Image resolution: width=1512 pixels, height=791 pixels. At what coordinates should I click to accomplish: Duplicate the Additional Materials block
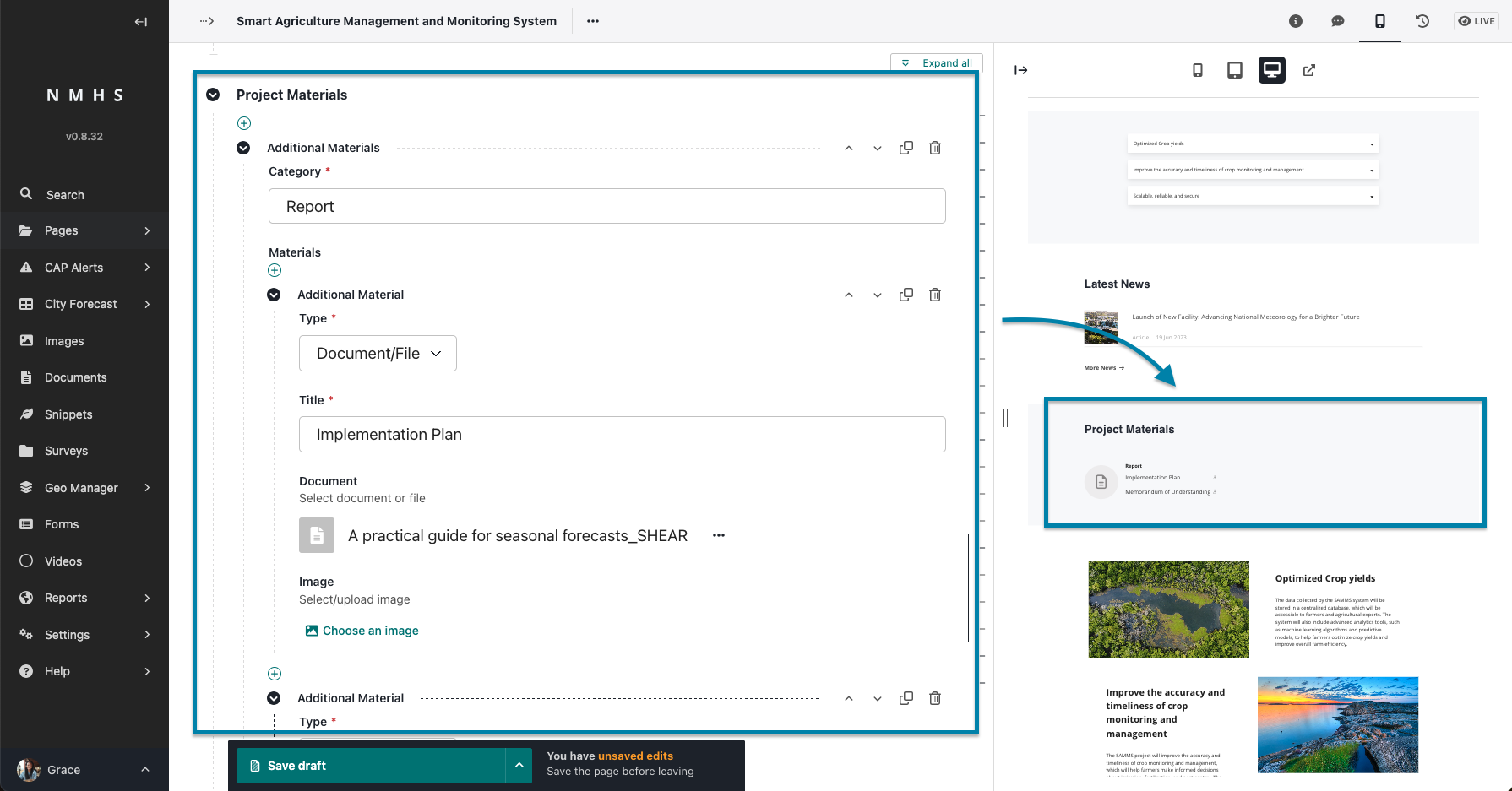coord(906,148)
